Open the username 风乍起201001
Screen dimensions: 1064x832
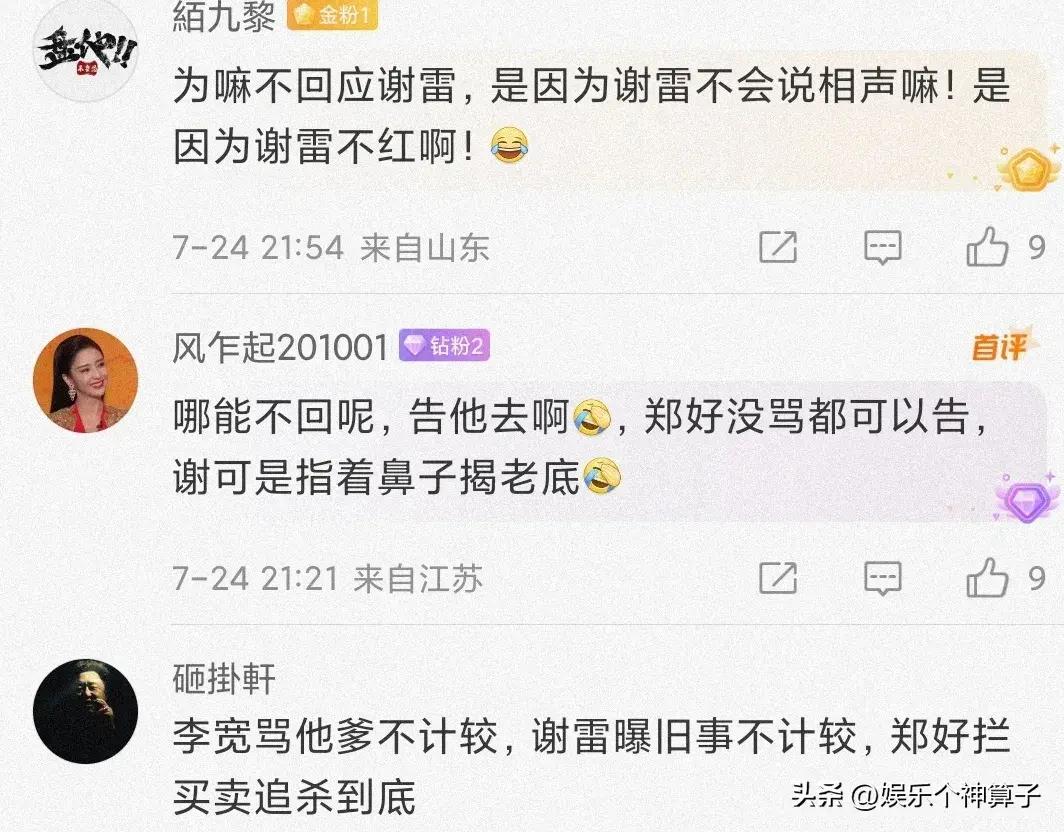click(x=280, y=347)
